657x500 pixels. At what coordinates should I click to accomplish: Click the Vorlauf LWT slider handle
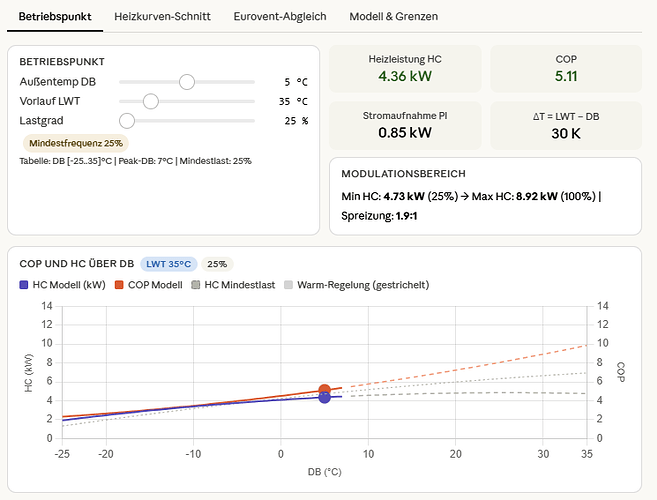coord(151,101)
